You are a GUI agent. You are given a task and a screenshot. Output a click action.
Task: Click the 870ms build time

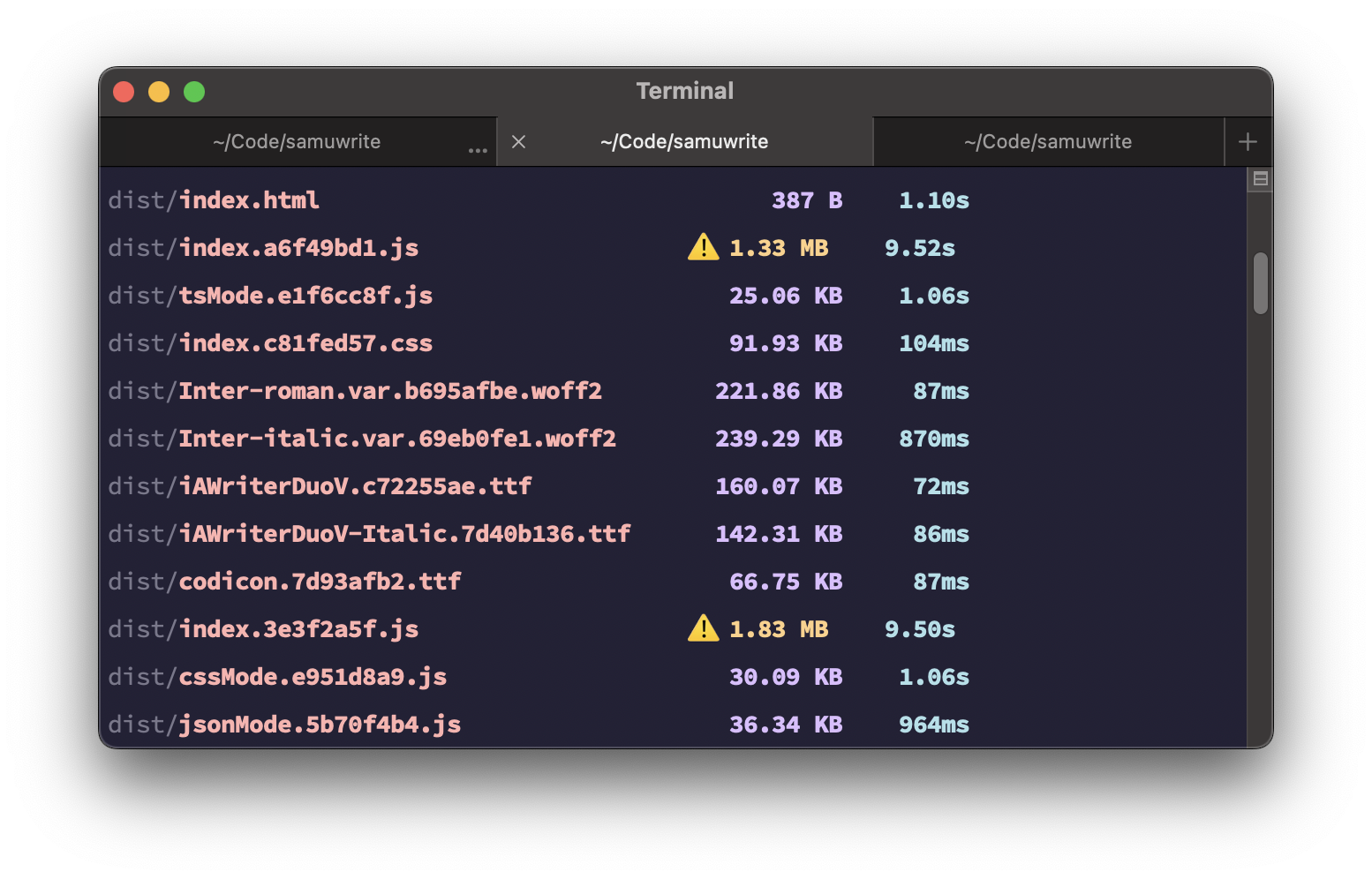pyautogui.click(x=934, y=439)
